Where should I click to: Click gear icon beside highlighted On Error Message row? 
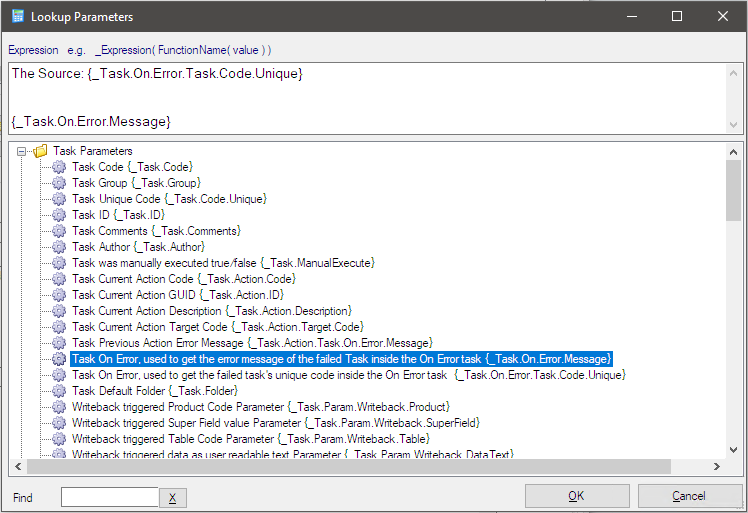(x=59, y=359)
